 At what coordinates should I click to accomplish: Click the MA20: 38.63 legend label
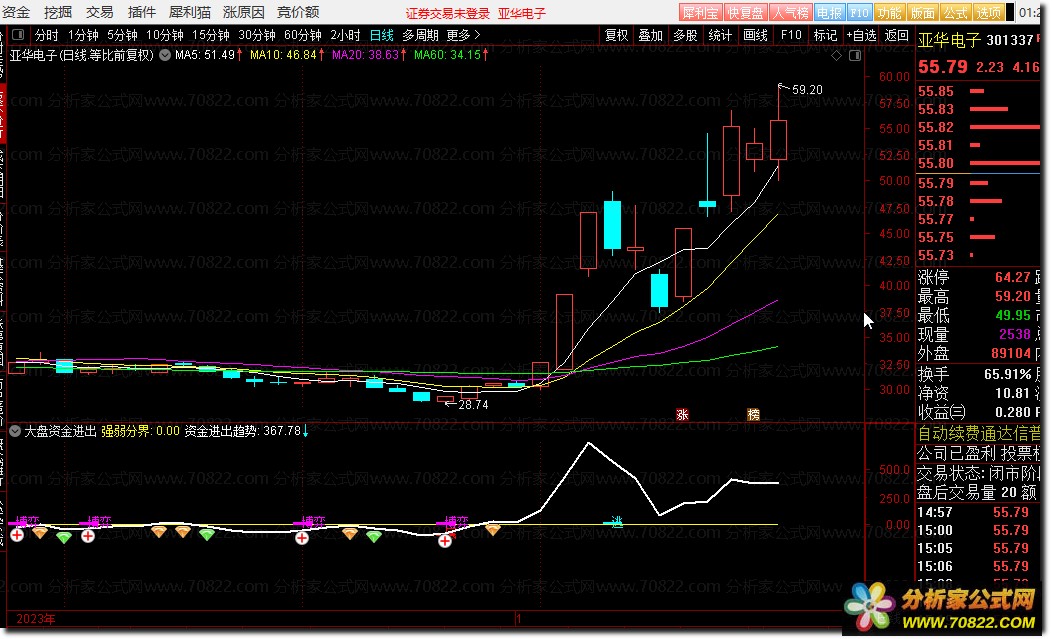coord(368,55)
